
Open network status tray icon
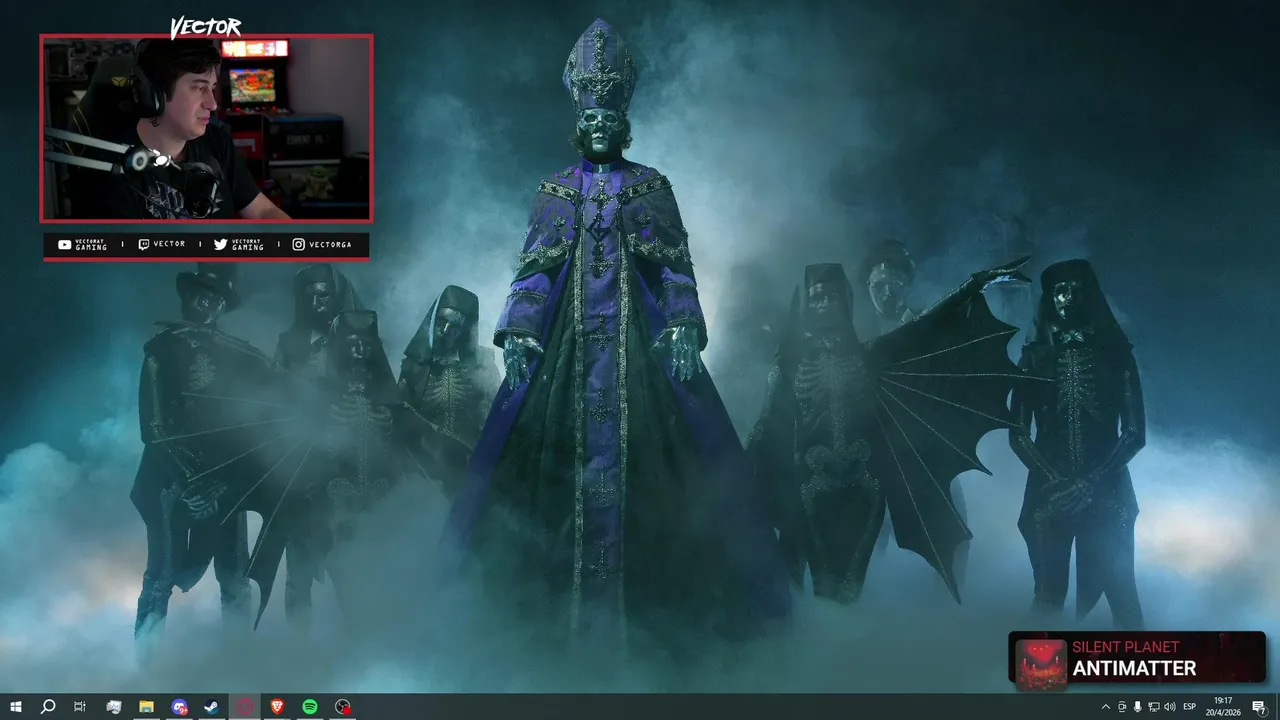coord(1154,707)
